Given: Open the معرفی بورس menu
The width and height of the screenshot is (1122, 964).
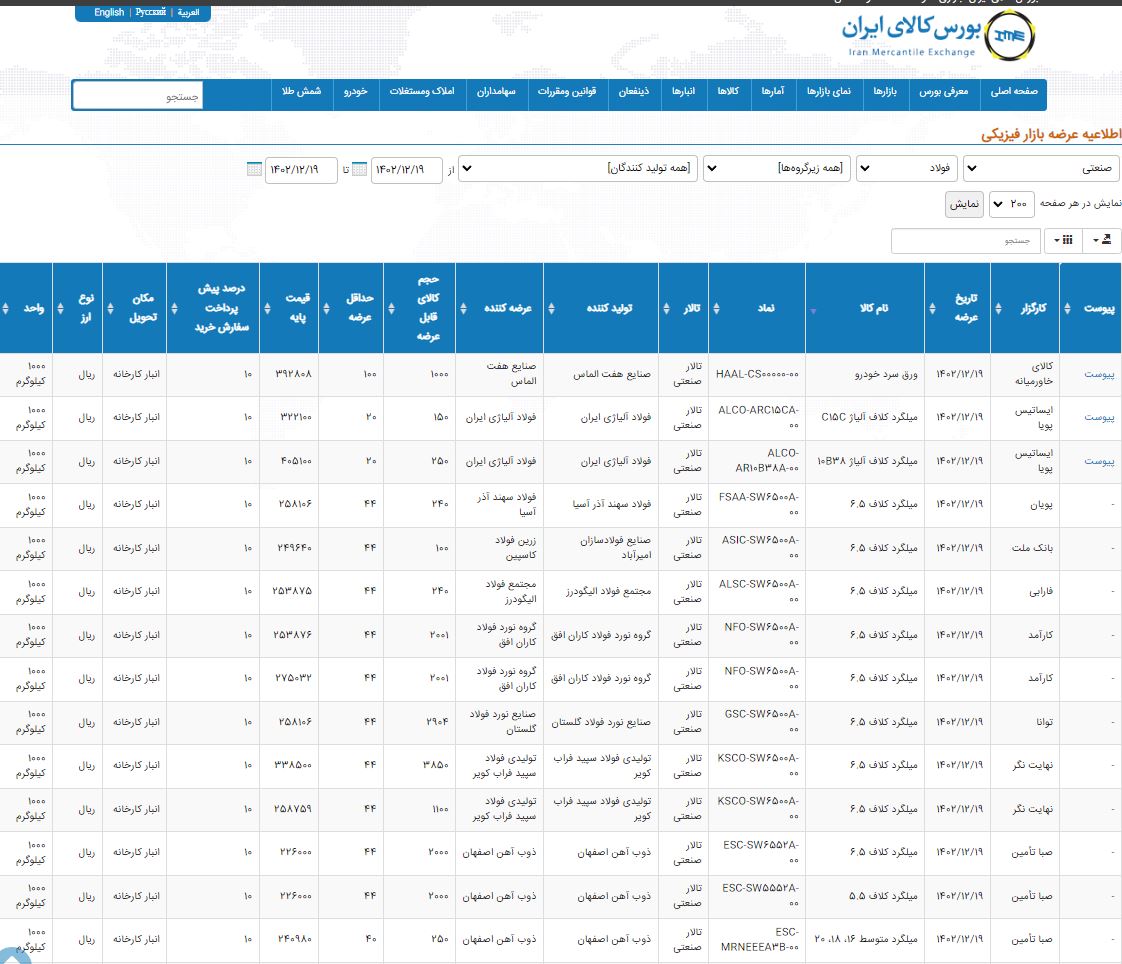Looking at the screenshot, I should pos(943,92).
